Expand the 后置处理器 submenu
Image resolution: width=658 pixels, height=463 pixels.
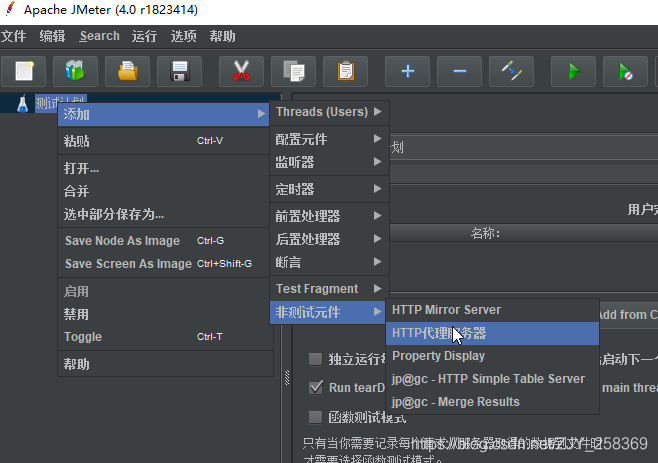pyautogui.click(x=329, y=239)
